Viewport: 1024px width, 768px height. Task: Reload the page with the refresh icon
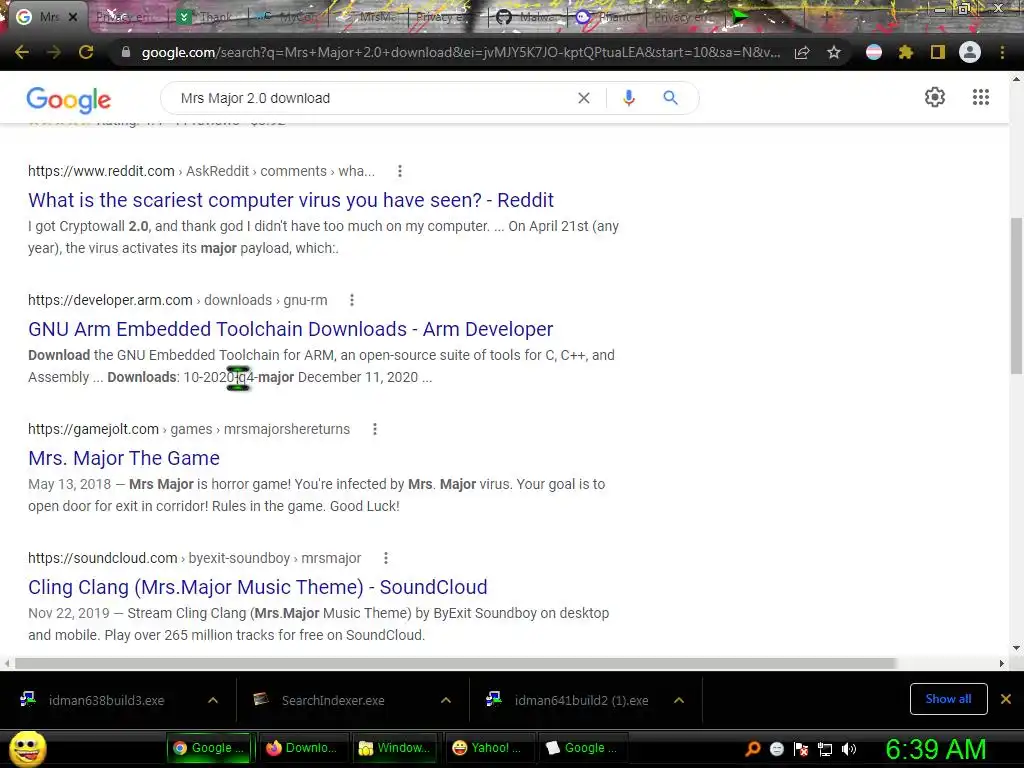[86, 52]
